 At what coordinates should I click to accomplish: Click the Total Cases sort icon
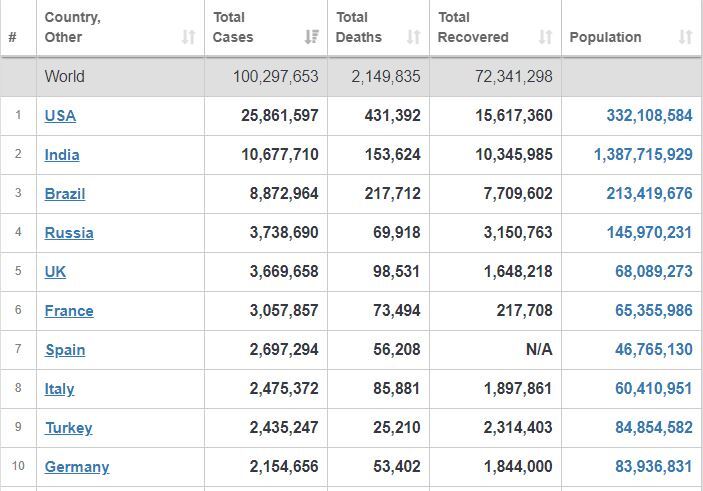[x=312, y=37]
